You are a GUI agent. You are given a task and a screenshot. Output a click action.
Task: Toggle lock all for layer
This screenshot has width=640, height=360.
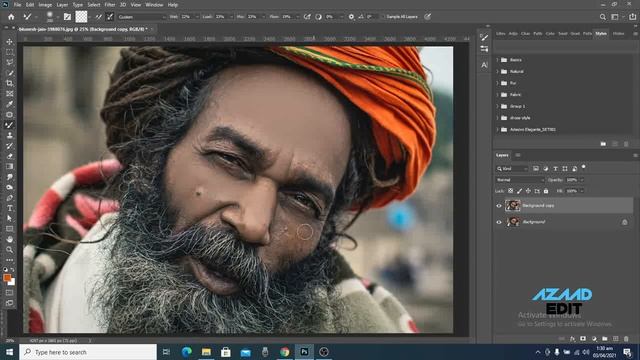[546, 191]
